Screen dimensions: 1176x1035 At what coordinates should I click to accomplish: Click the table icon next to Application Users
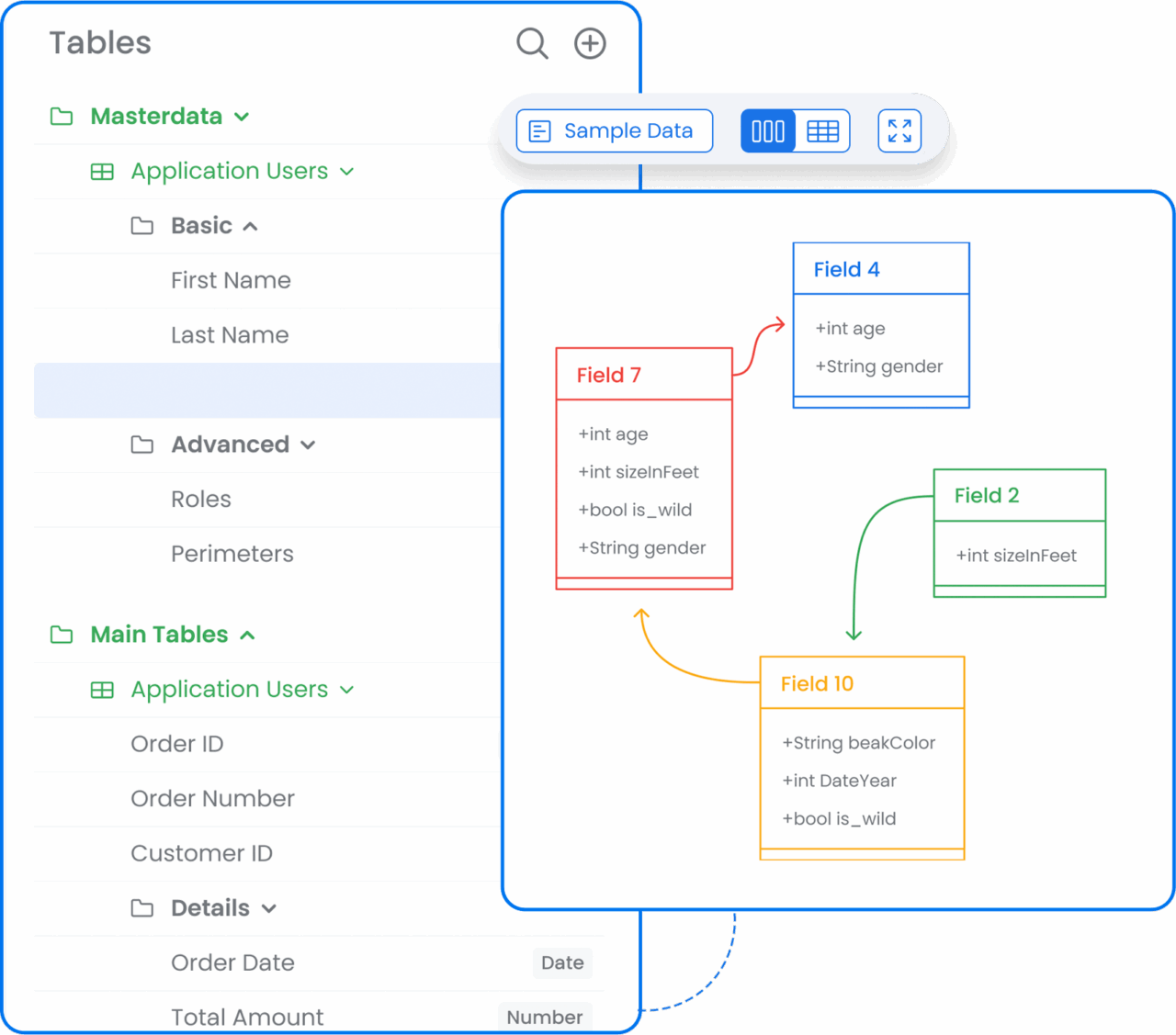pyautogui.click(x=101, y=171)
